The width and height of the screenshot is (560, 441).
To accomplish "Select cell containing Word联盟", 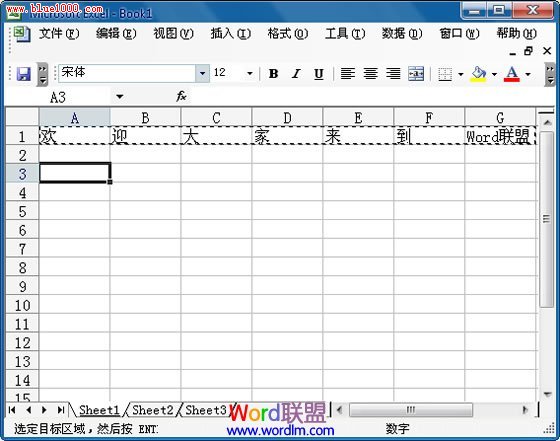I will (500, 136).
